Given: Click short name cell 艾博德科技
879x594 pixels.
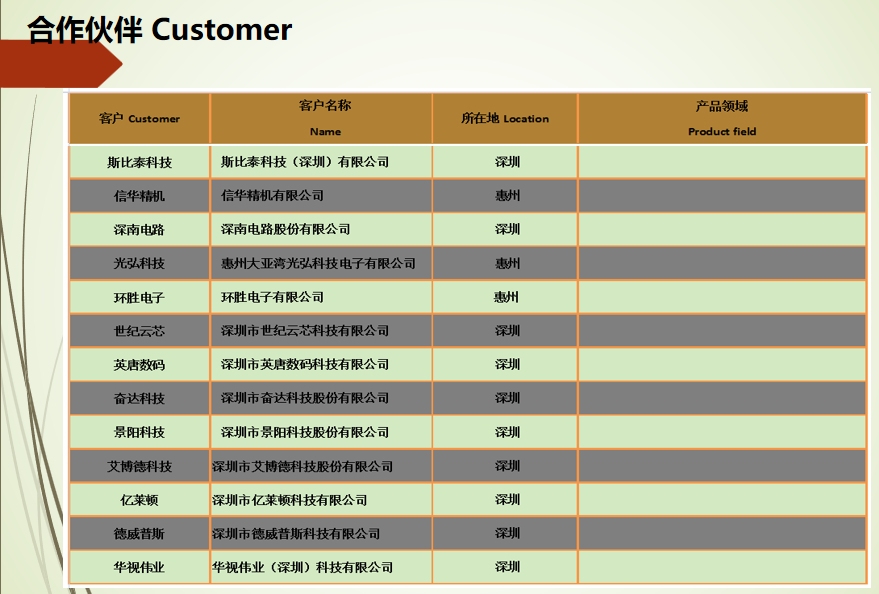Looking at the screenshot, I should tap(140, 466).
